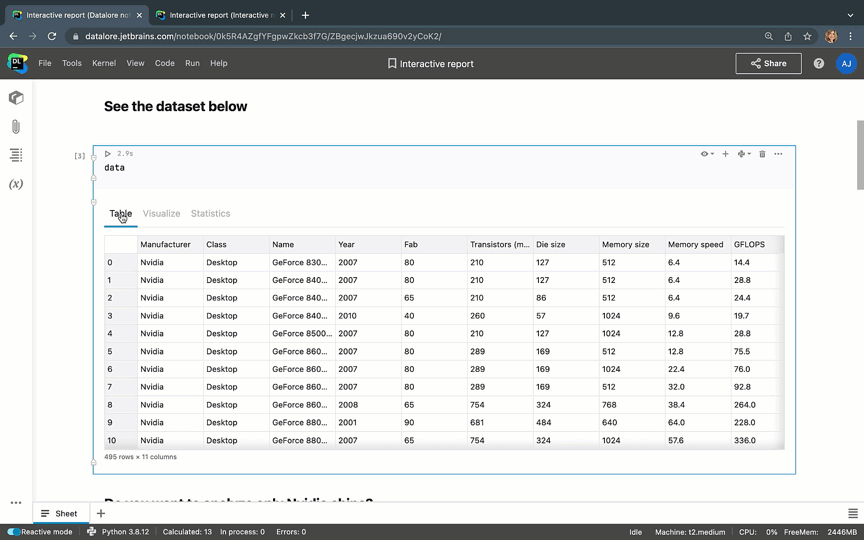Click the Share button
This screenshot has height=540, width=864.
768,63
